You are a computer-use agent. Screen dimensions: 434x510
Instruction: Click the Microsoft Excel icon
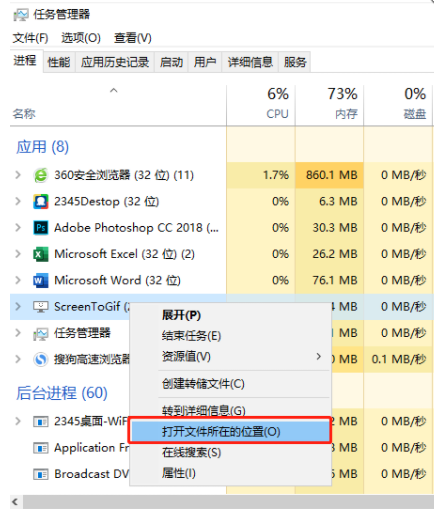point(41,254)
